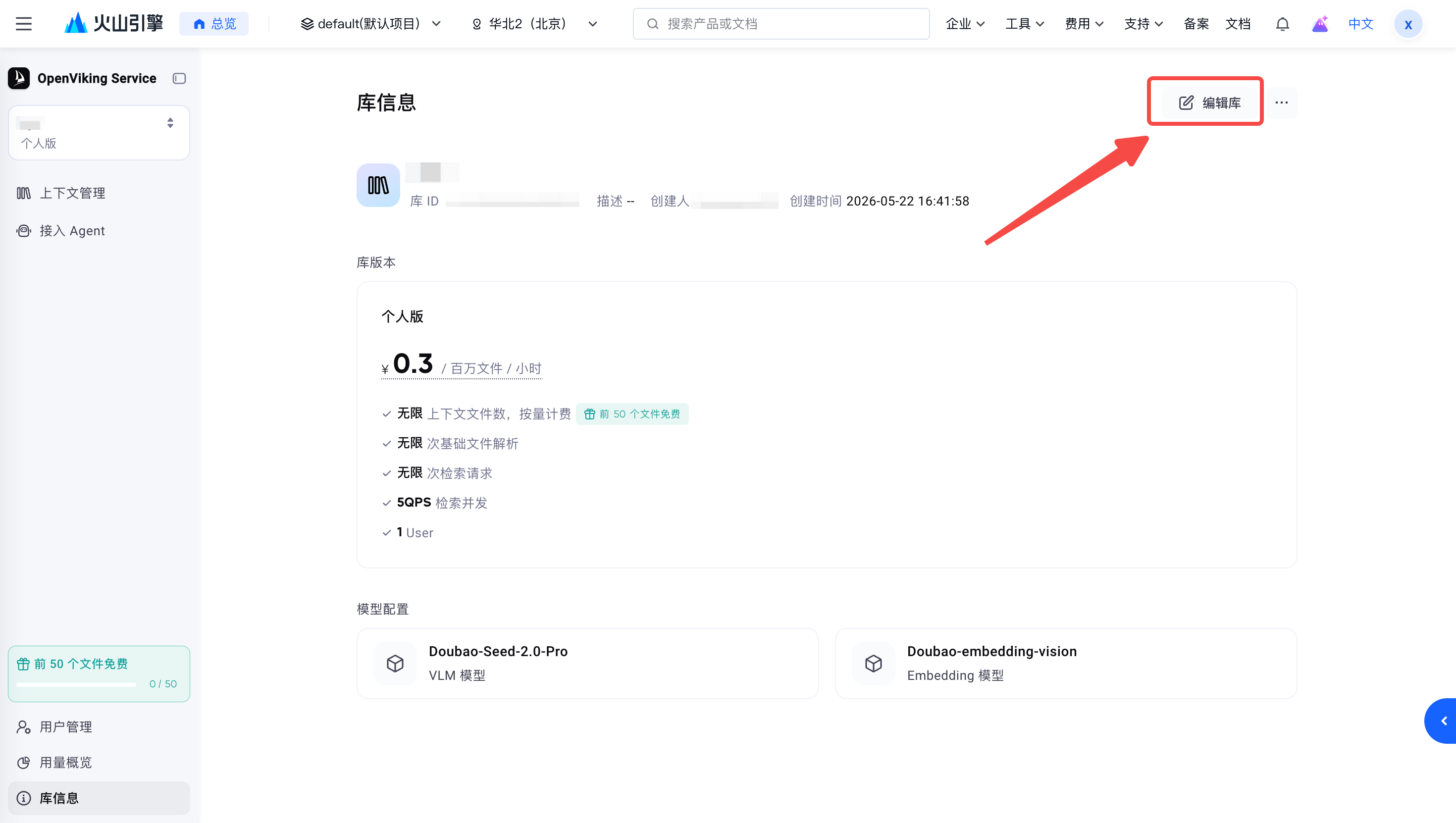Switch language via 中文
This screenshot has height=823, width=1456.
point(1360,24)
